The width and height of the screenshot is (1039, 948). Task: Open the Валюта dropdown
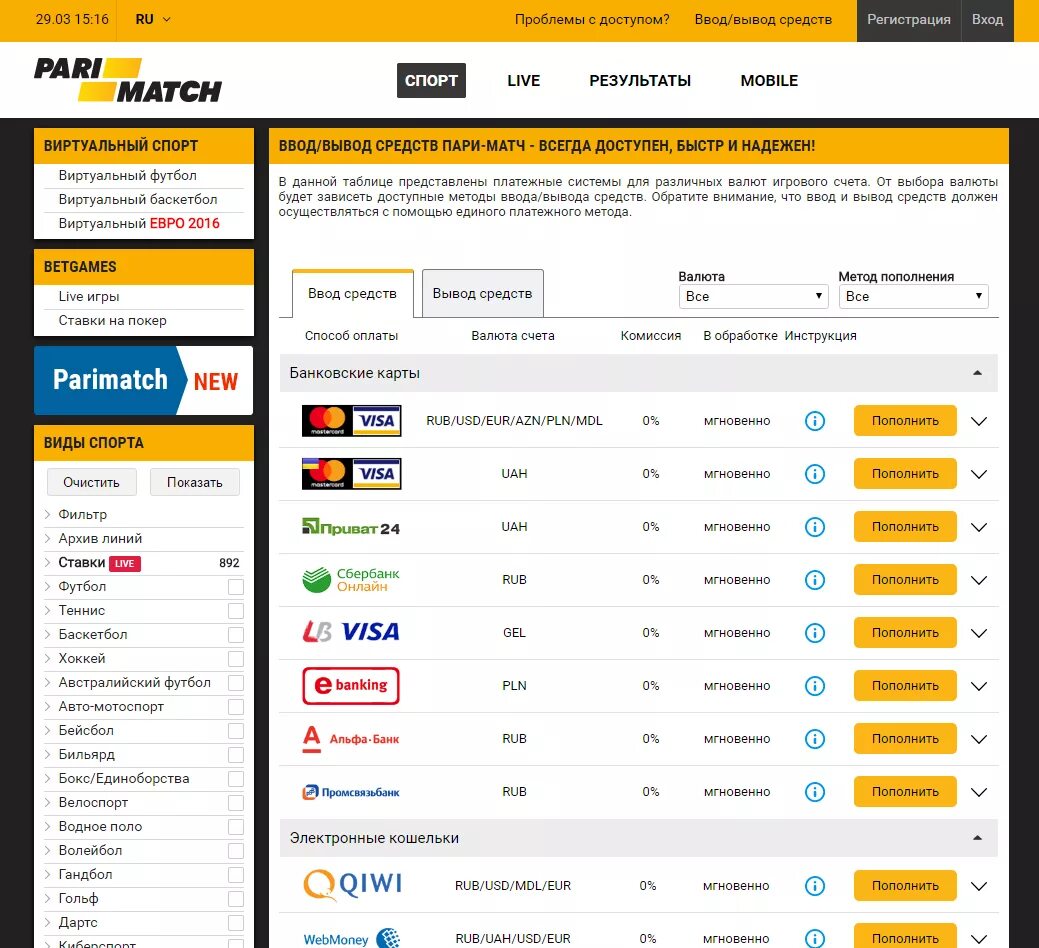click(x=753, y=296)
